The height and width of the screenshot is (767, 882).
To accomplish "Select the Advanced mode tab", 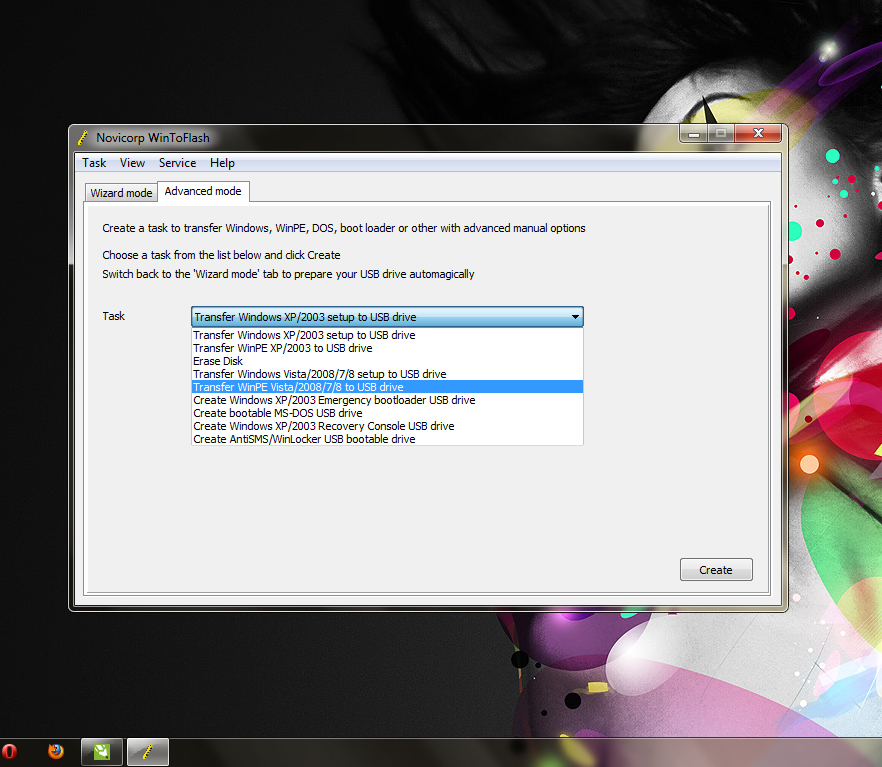I will pyautogui.click(x=203, y=191).
